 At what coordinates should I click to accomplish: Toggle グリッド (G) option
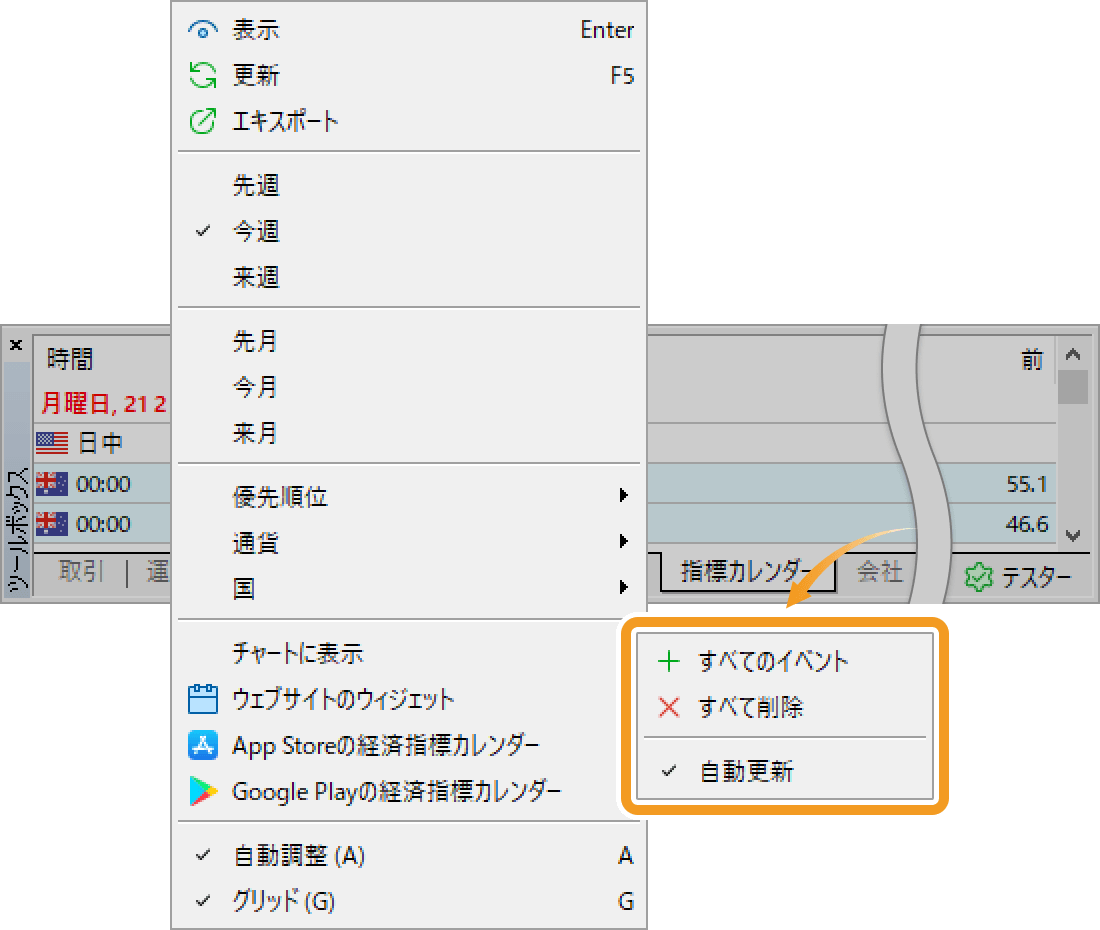tap(409, 901)
